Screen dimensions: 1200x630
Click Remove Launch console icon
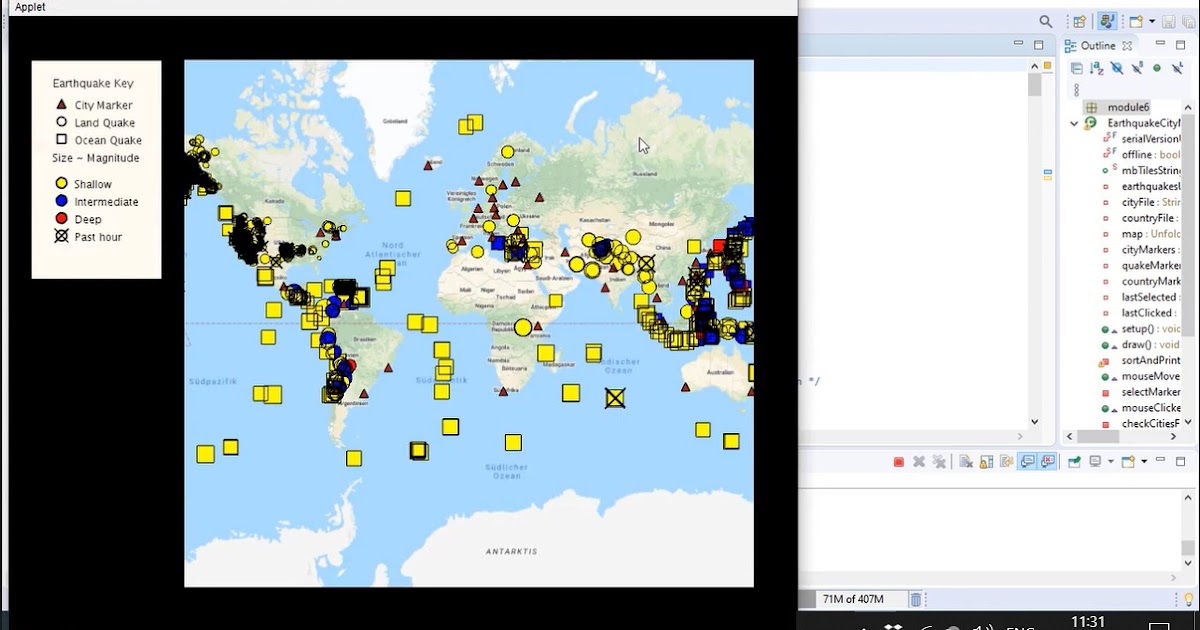pos(919,462)
